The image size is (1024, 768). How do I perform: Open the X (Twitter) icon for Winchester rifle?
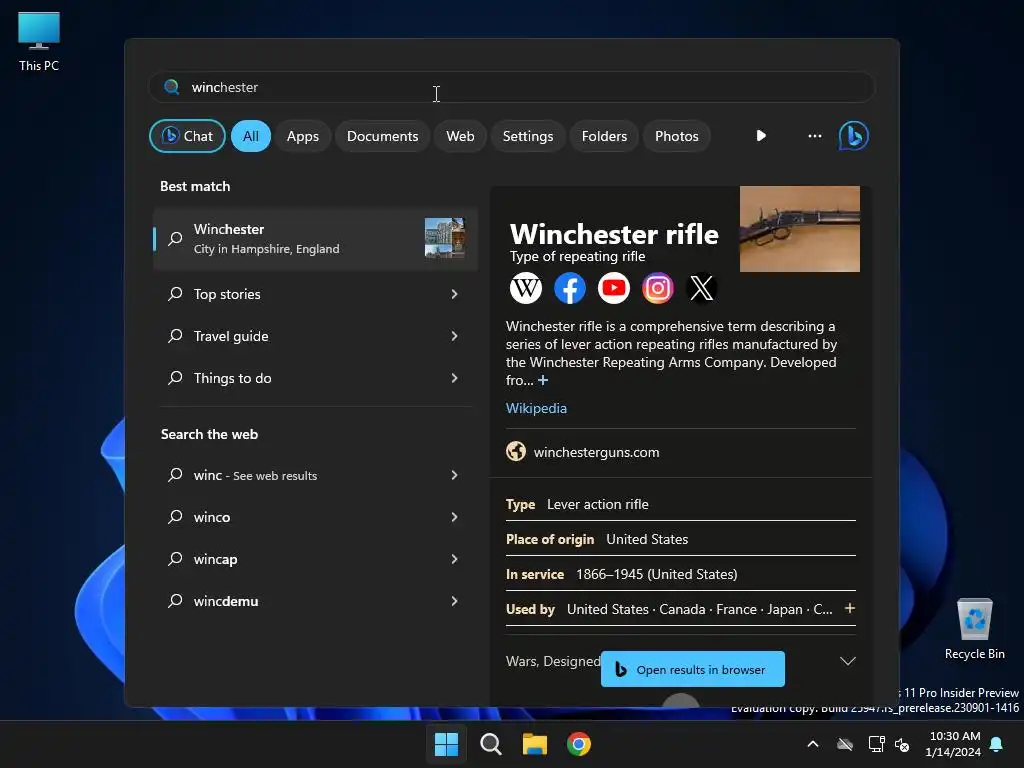(702, 288)
